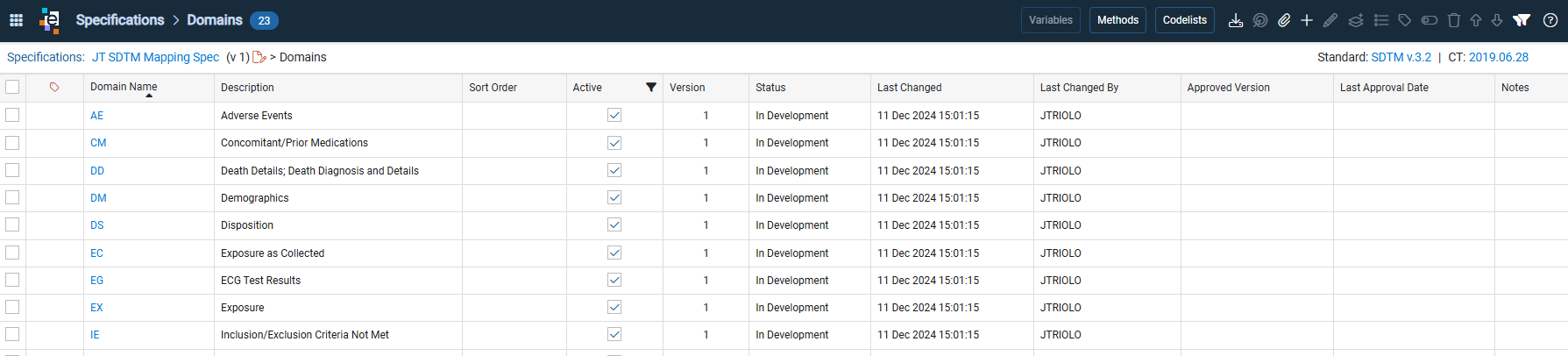Image resolution: width=1568 pixels, height=356 pixels.
Task: Open the AE domain link
Action: click(96, 116)
